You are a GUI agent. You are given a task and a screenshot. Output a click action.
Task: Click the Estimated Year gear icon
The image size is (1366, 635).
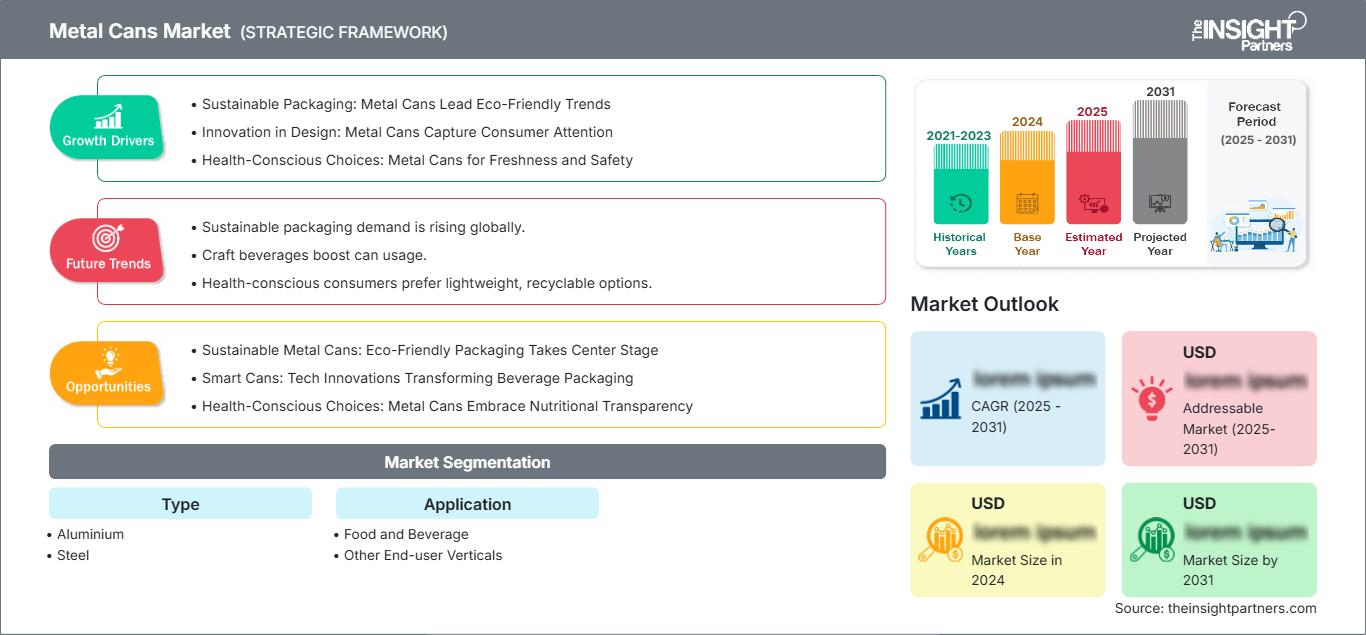click(1093, 204)
